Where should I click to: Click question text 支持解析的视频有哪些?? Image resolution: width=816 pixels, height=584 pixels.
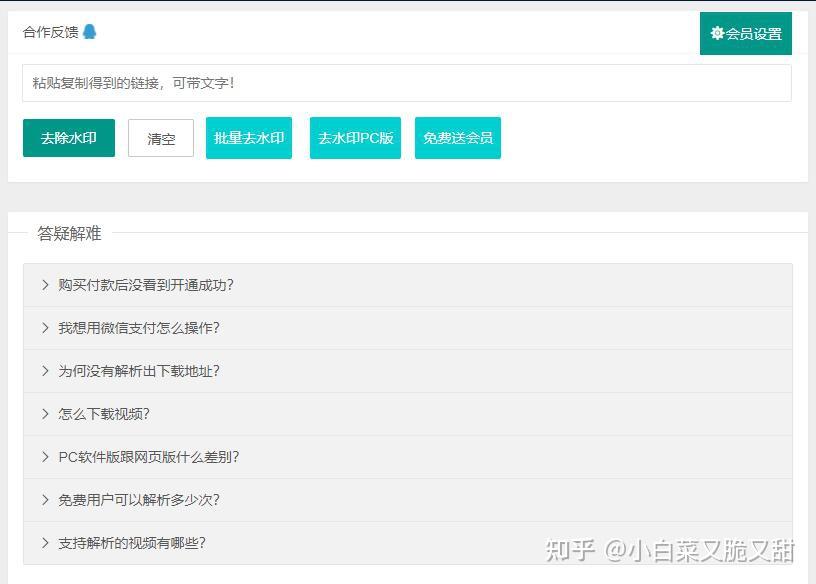[132, 543]
